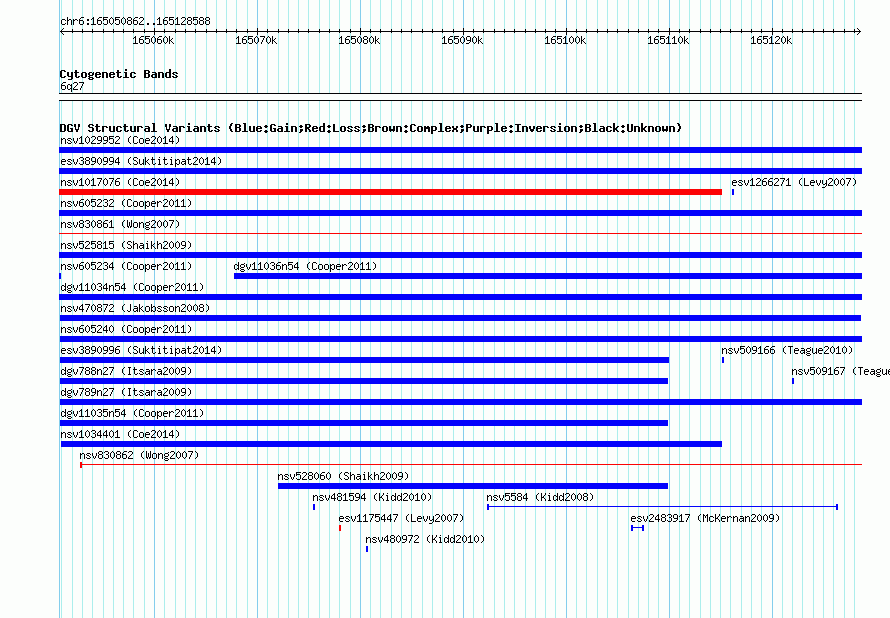Click the right arrow of the scale ruler
The height and width of the screenshot is (618, 890).
858,32
